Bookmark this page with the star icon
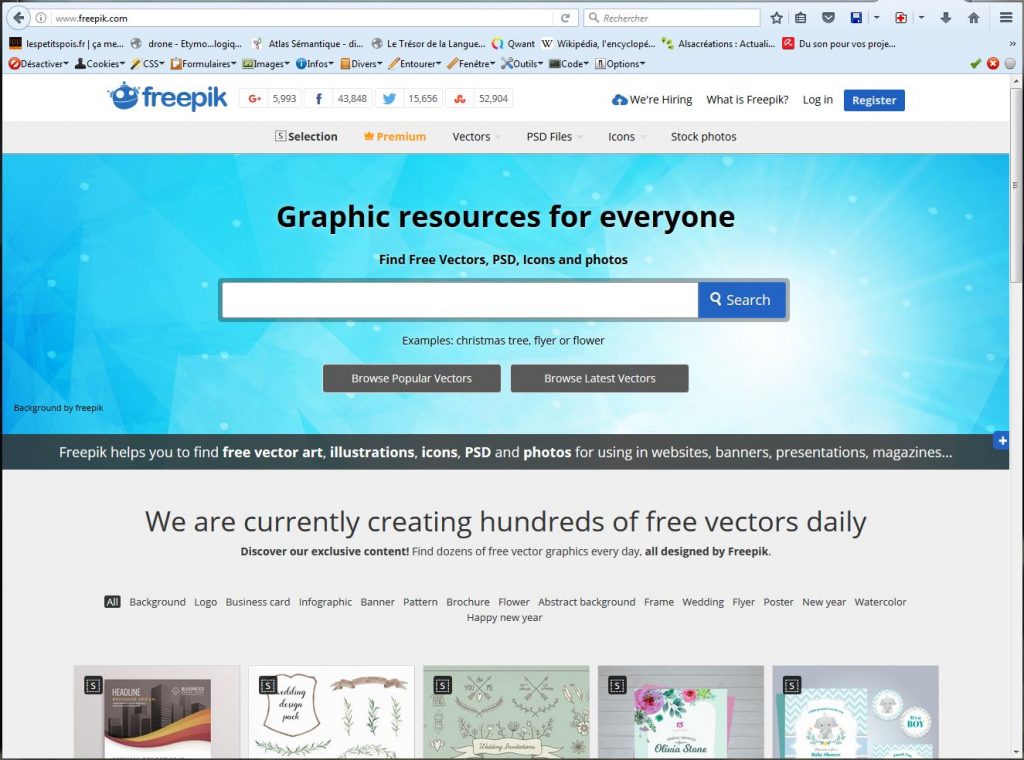 tap(776, 18)
